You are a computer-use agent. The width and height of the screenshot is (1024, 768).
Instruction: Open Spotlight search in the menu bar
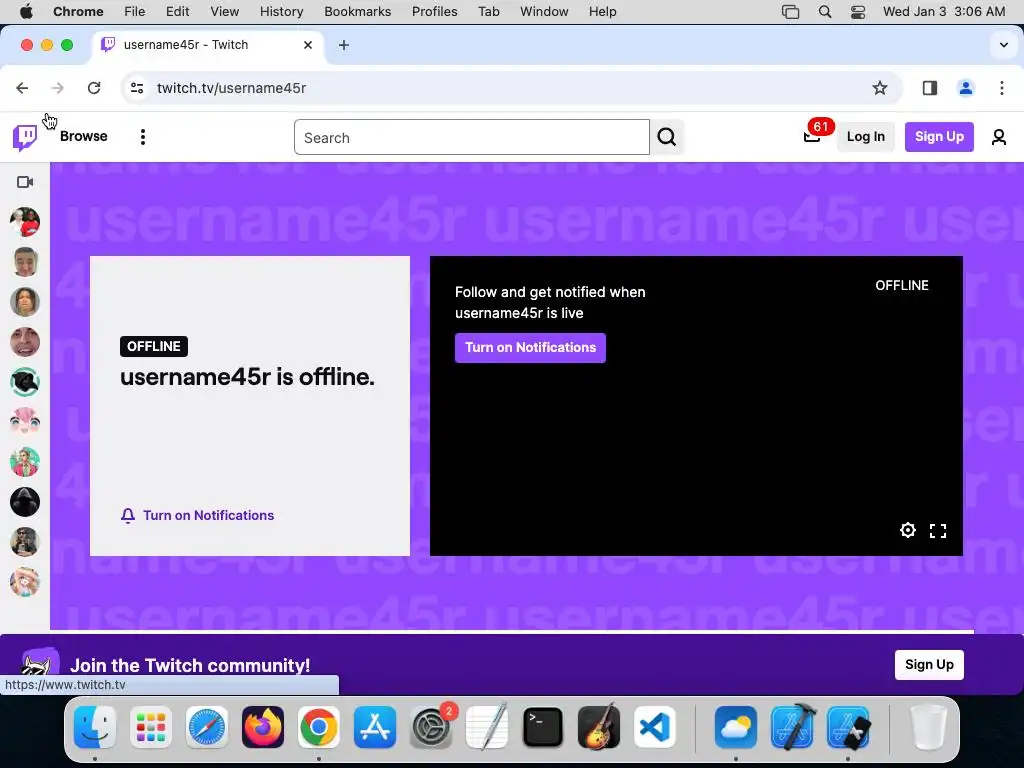tap(825, 12)
